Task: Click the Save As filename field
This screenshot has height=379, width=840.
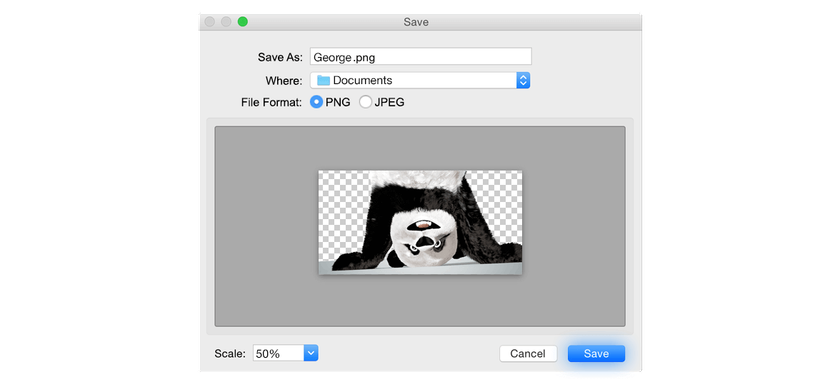Action: (421, 56)
